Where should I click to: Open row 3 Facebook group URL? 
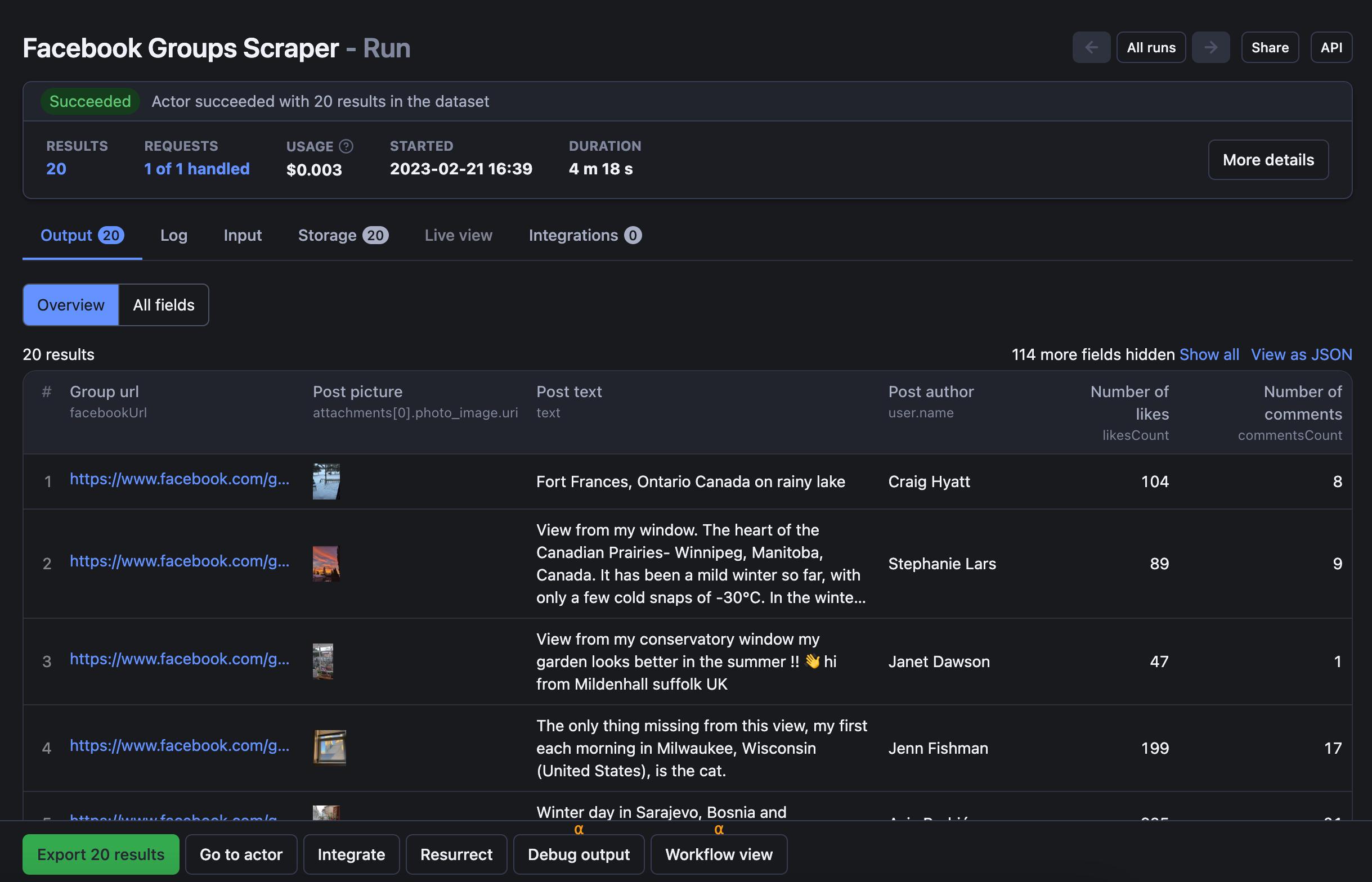click(180, 659)
